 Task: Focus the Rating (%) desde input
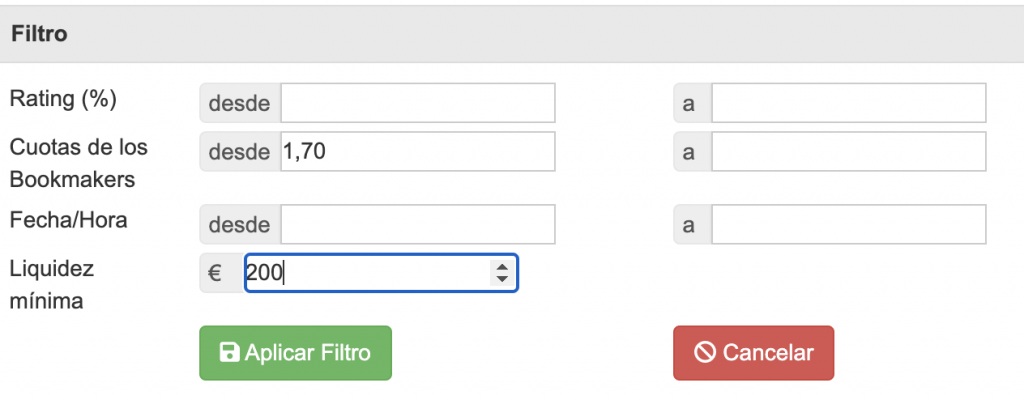(417, 103)
